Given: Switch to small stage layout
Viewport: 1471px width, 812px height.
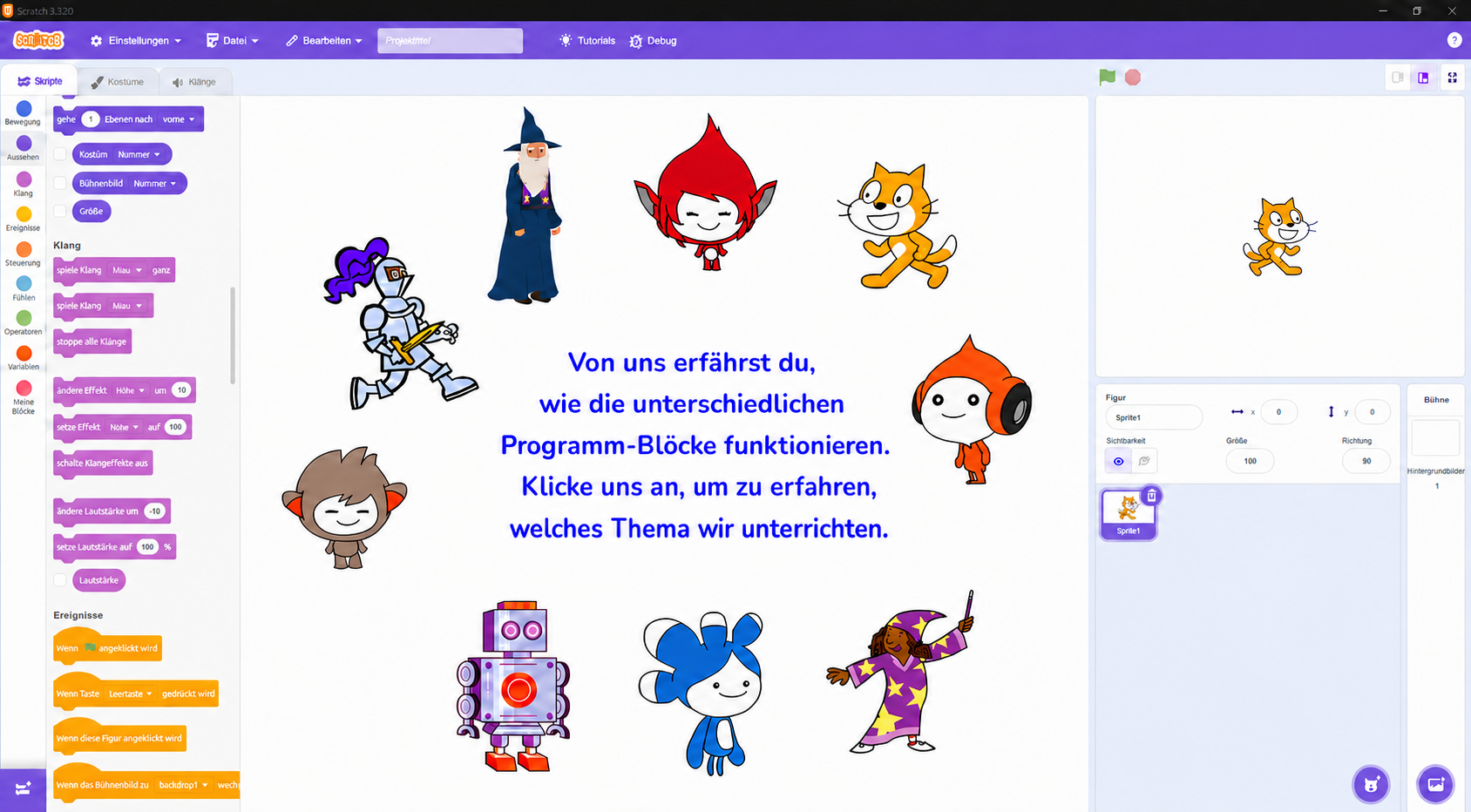Looking at the screenshot, I should 1398,78.
